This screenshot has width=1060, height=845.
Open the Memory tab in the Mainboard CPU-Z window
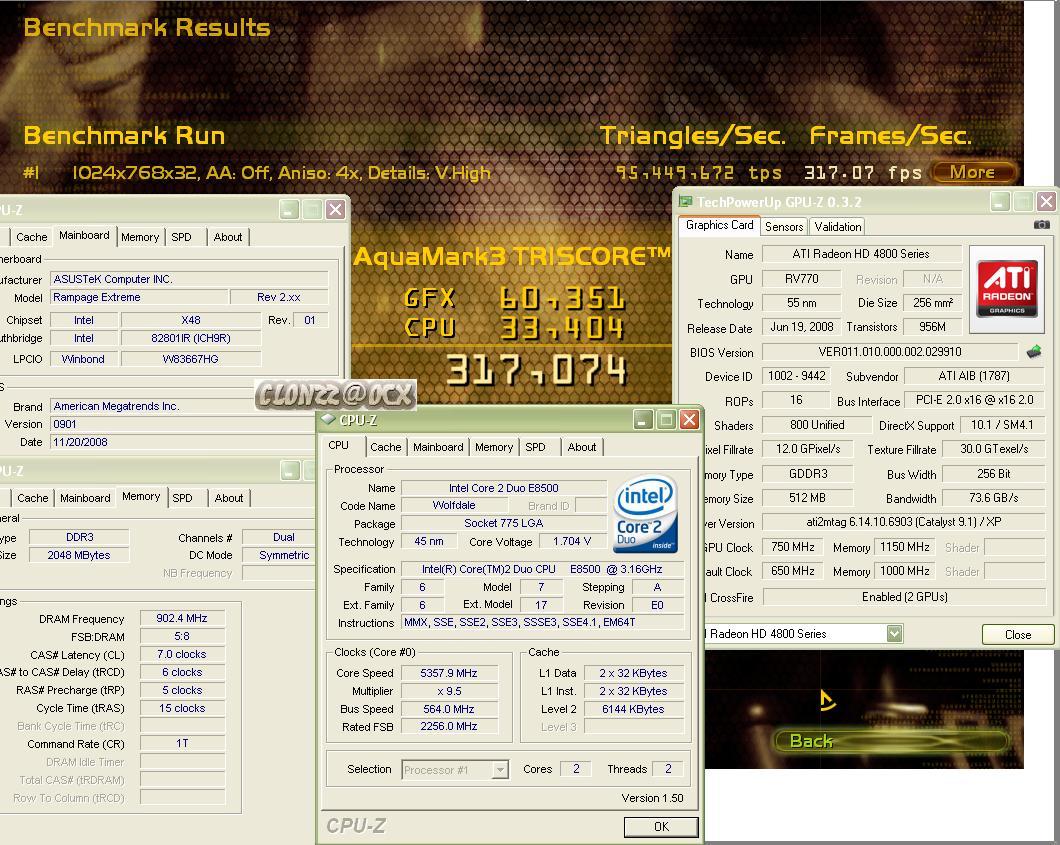pos(140,237)
